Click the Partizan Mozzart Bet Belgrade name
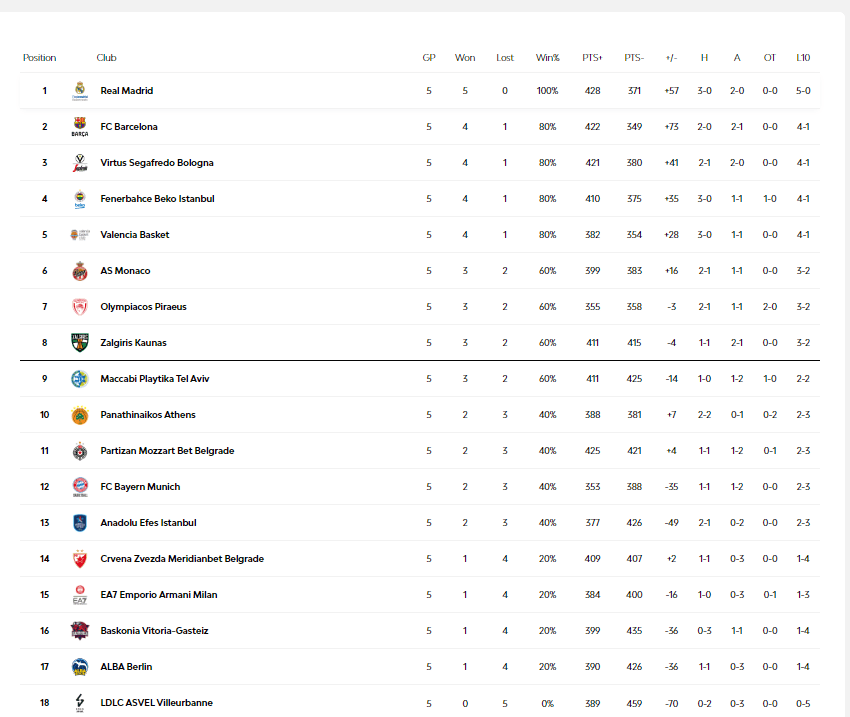850x717 pixels. tap(167, 451)
